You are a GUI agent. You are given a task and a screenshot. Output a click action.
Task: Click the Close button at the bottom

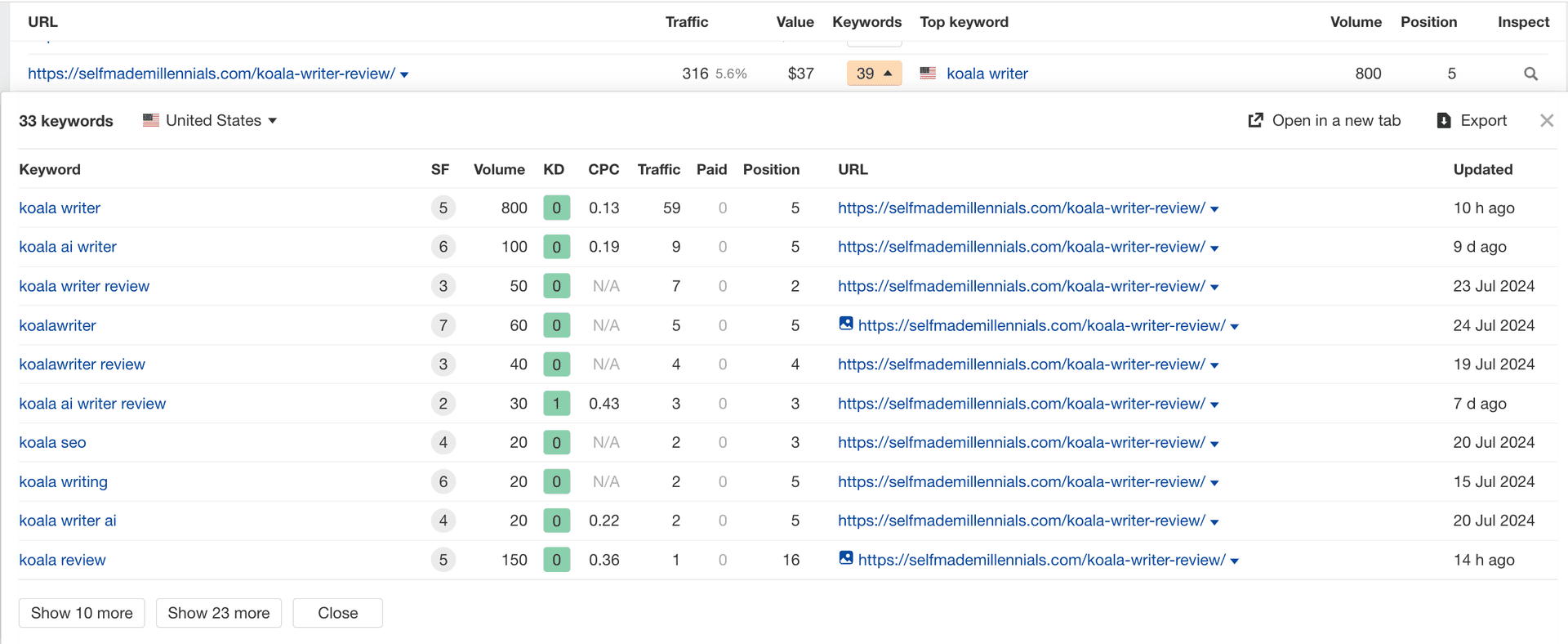338,613
